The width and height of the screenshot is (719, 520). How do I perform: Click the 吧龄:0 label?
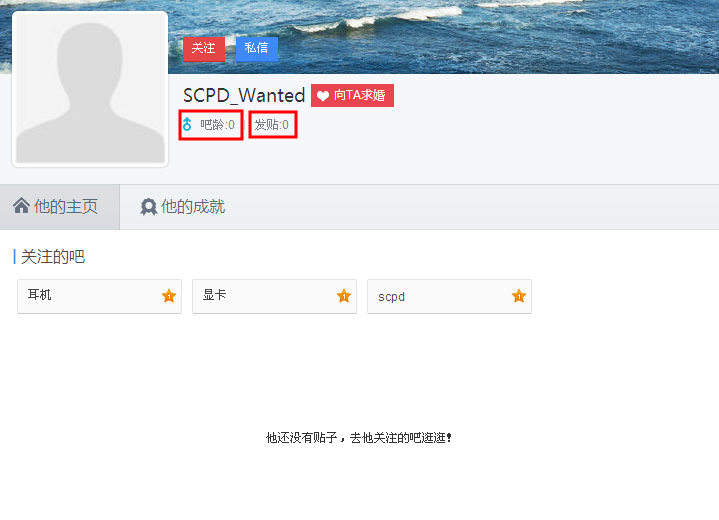[x=217, y=125]
